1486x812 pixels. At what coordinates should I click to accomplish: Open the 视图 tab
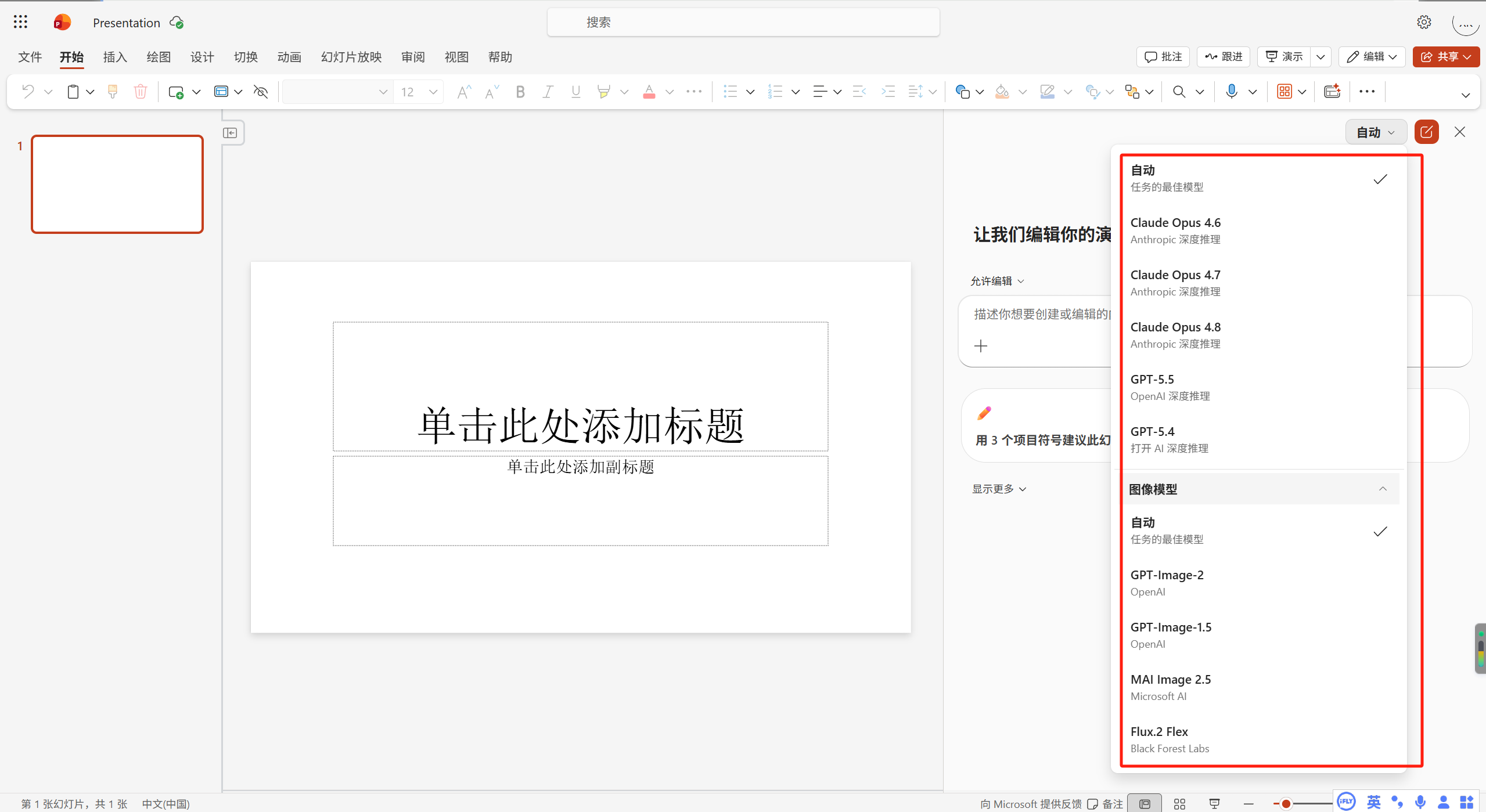point(456,57)
